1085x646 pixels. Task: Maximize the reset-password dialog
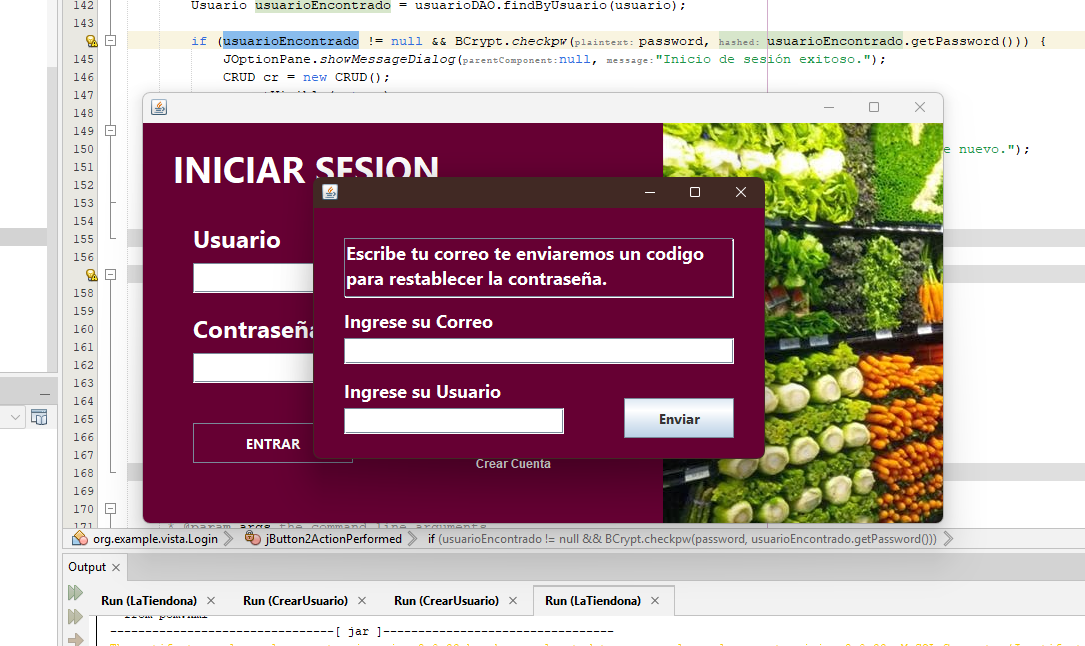(695, 192)
